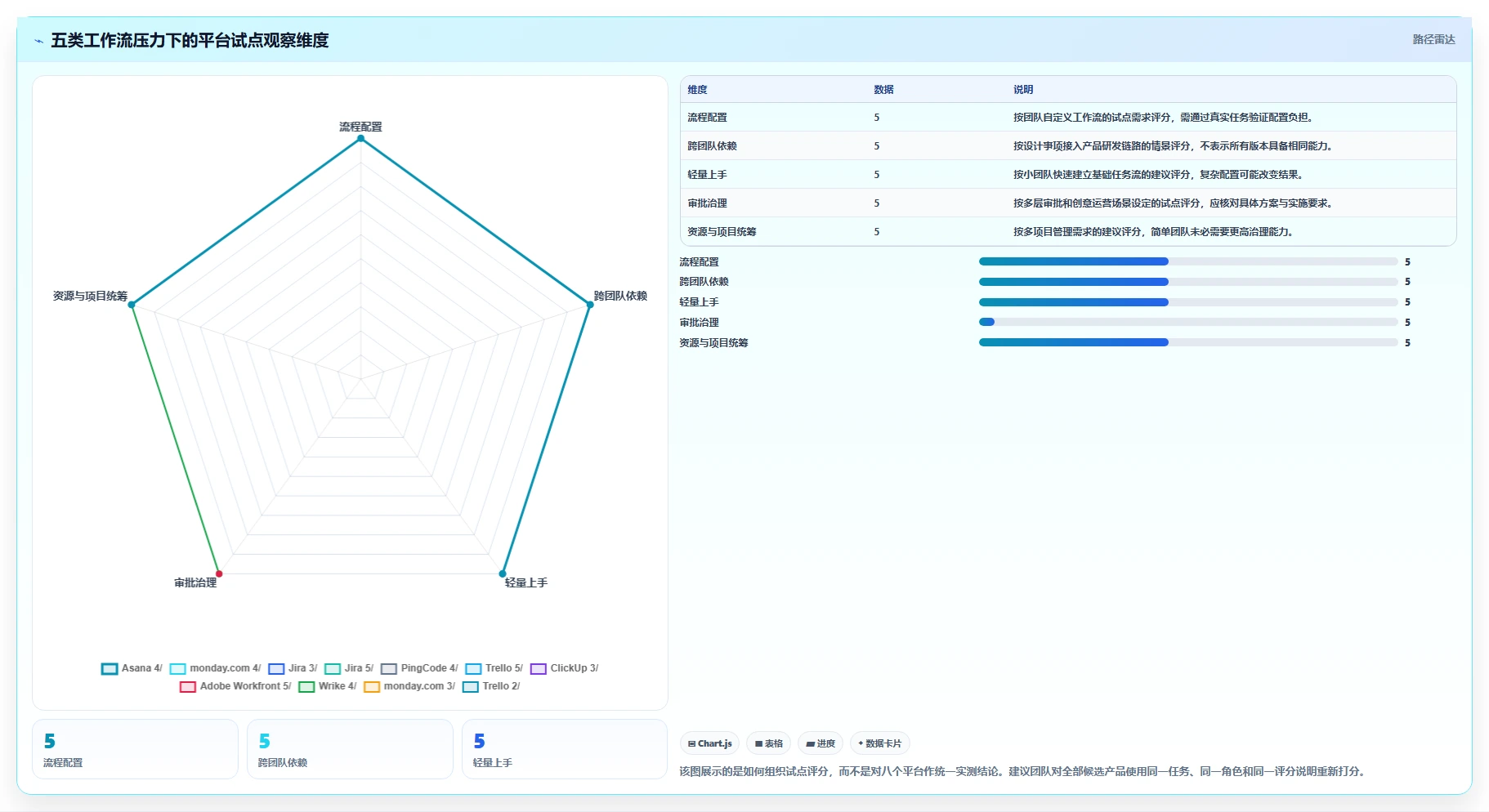This screenshot has width=1489, height=812.
Task: Click the 轻量上手 progress bar
Action: [1188, 302]
